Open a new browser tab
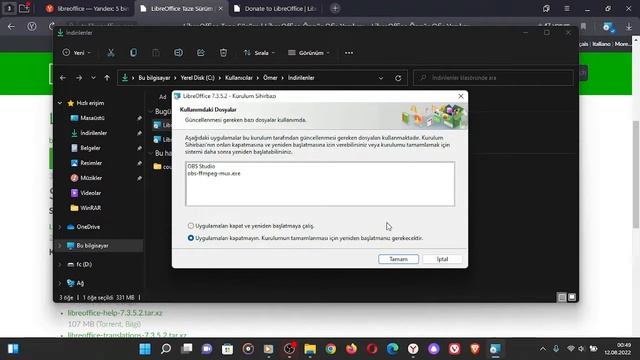This screenshot has height=360, width=640. click(335, 8)
